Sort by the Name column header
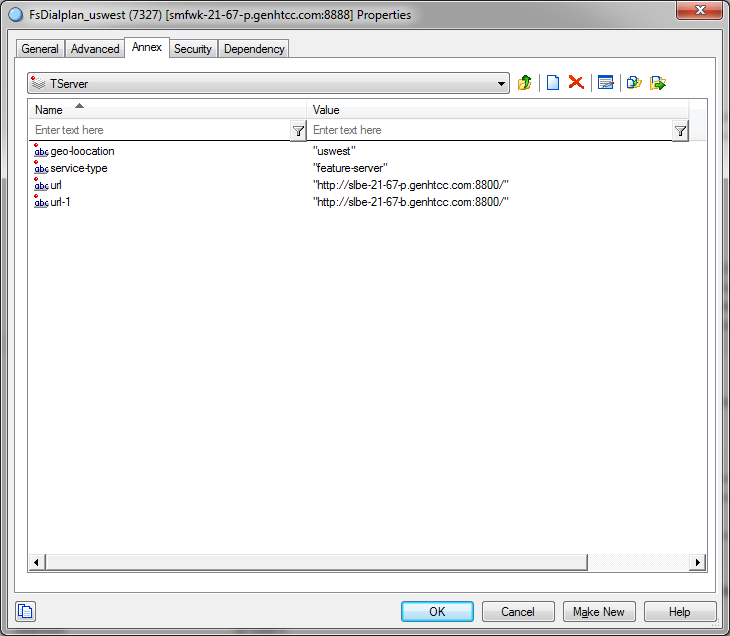Screen dimensions: 730x636 click(x=167, y=109)
